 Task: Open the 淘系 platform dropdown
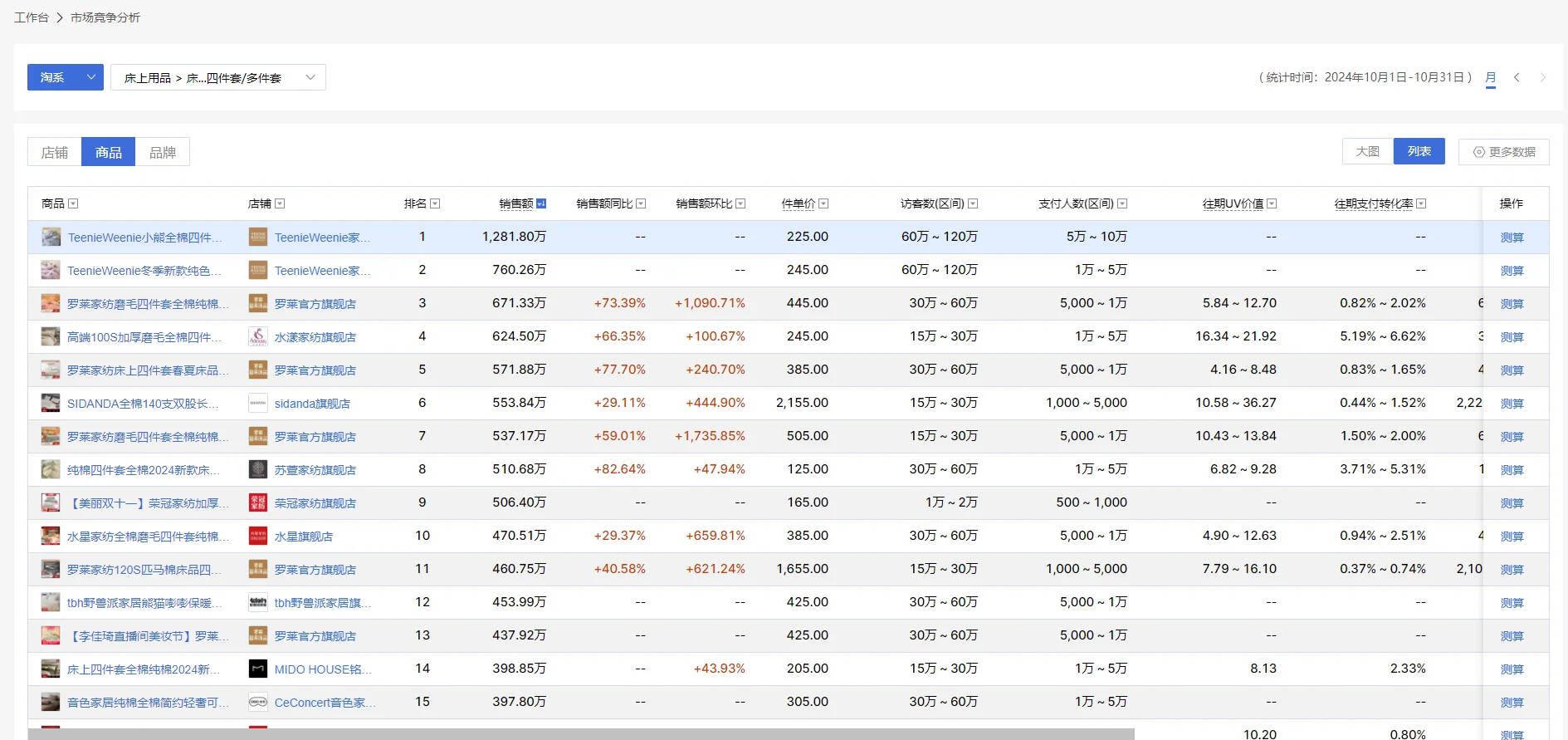coord(66,77)
